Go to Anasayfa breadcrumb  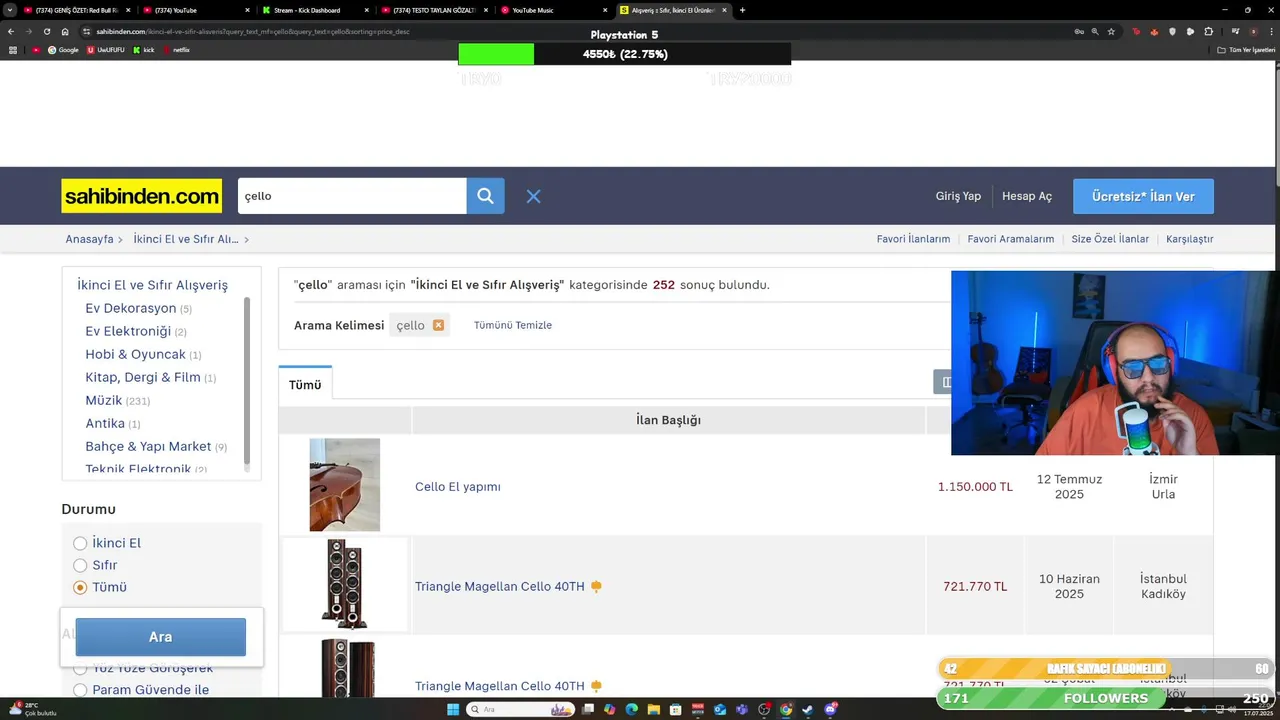(x=89, y=239)
